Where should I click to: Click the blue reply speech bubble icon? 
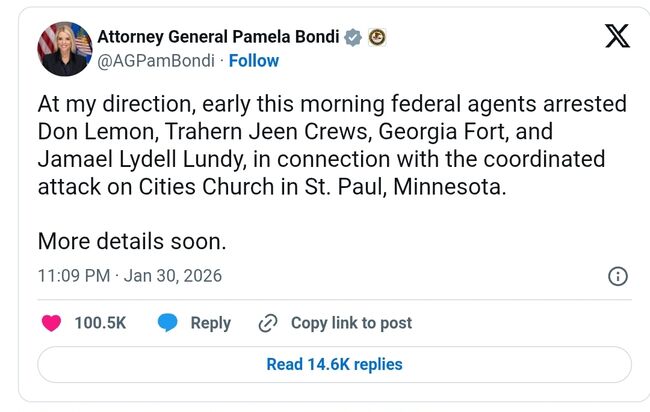tap(168, 323)
